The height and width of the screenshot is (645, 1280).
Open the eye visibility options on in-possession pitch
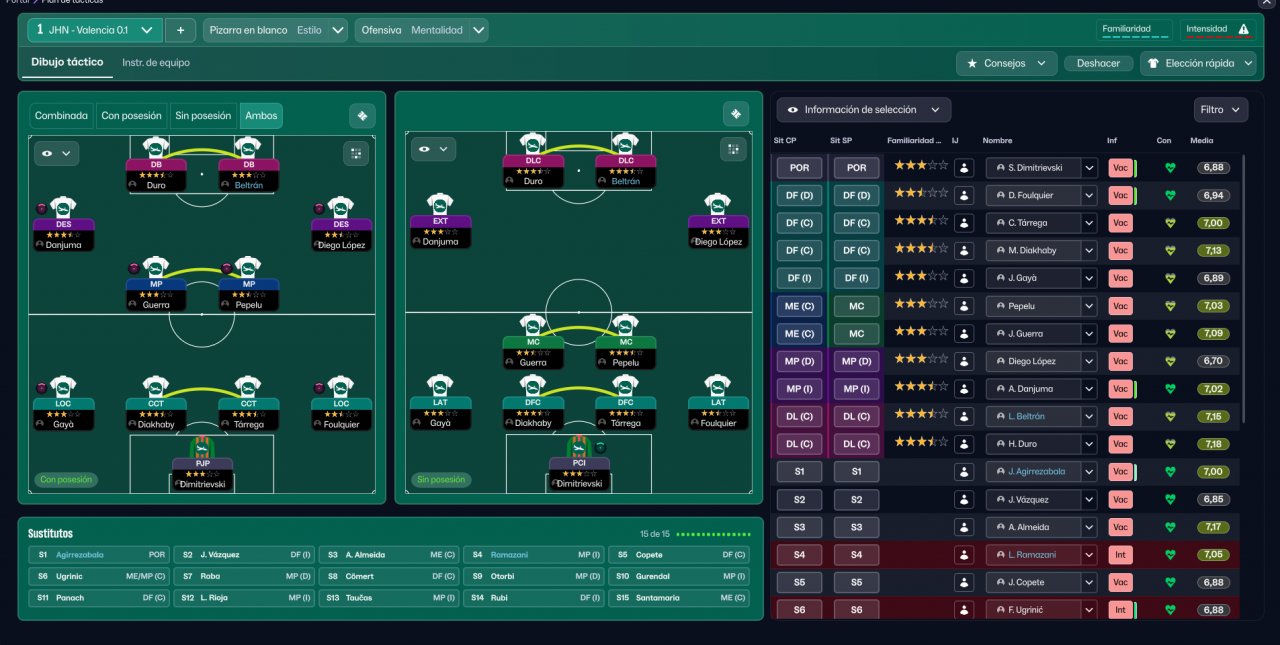click(56, 153)
